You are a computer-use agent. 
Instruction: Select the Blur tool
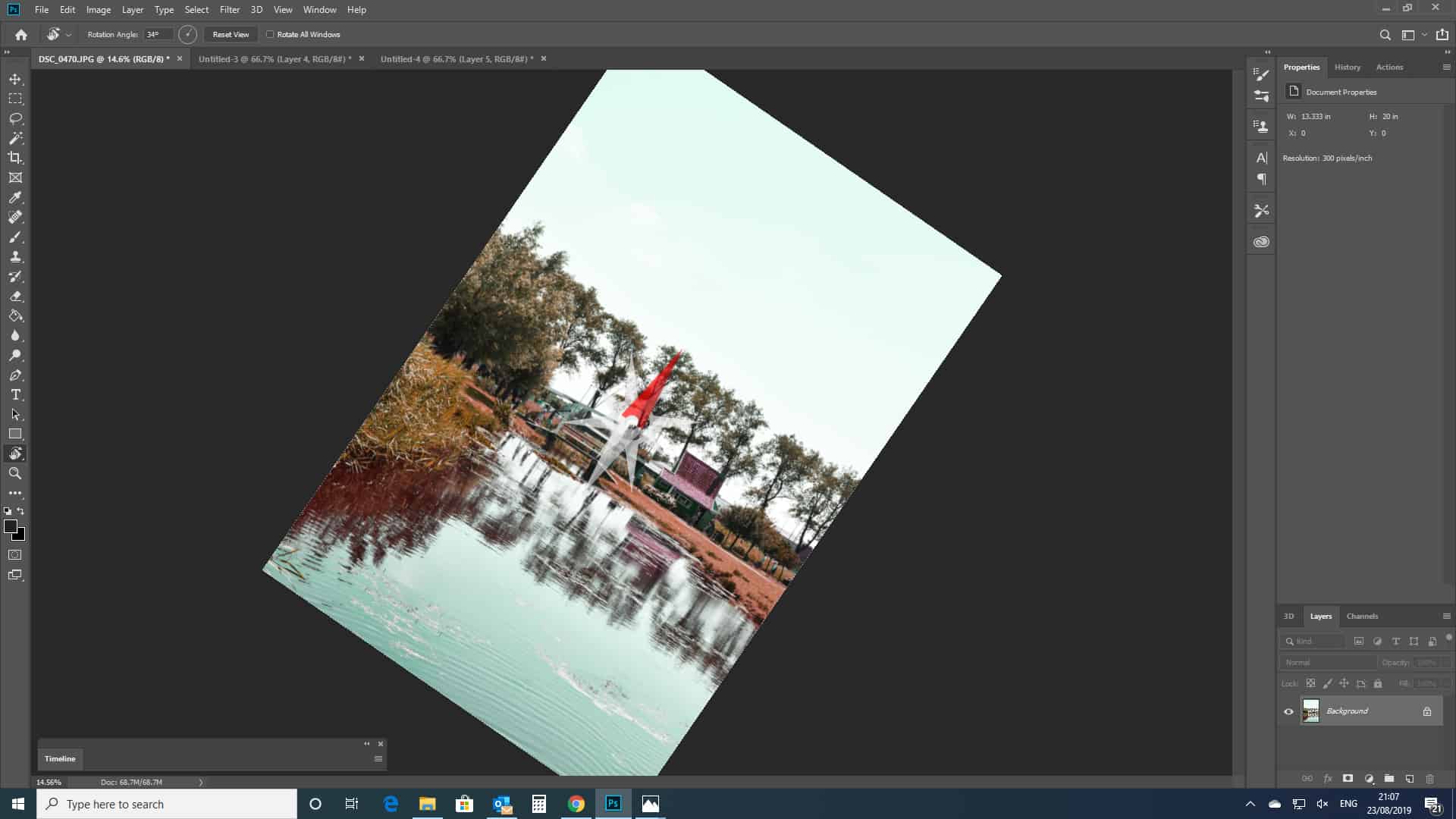(15, 335)
